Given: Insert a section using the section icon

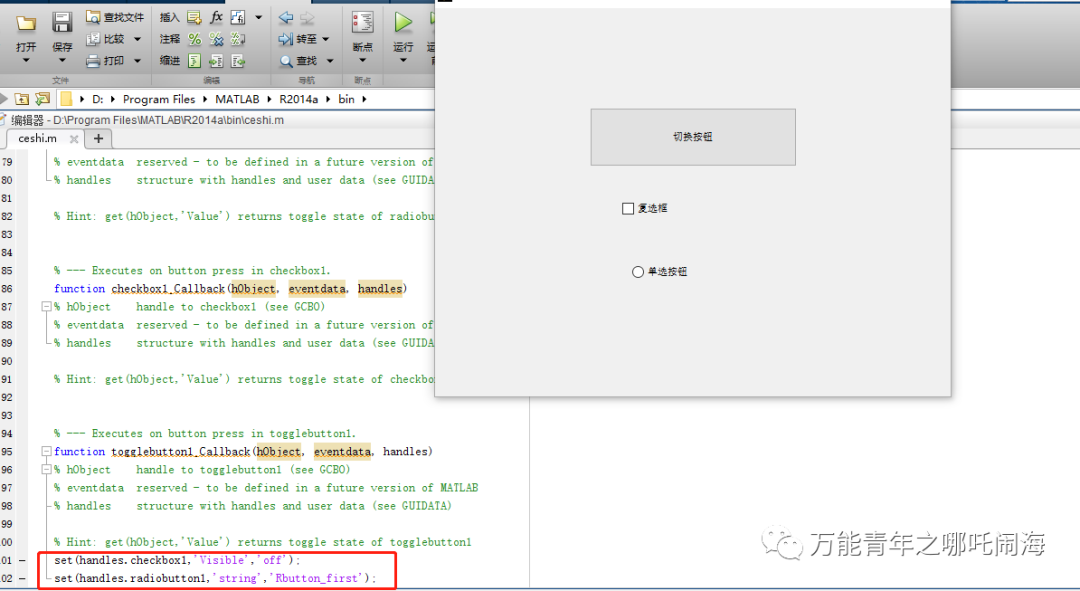Looking at the screenshot, I should pyautogui.click(x=194, y=17).
